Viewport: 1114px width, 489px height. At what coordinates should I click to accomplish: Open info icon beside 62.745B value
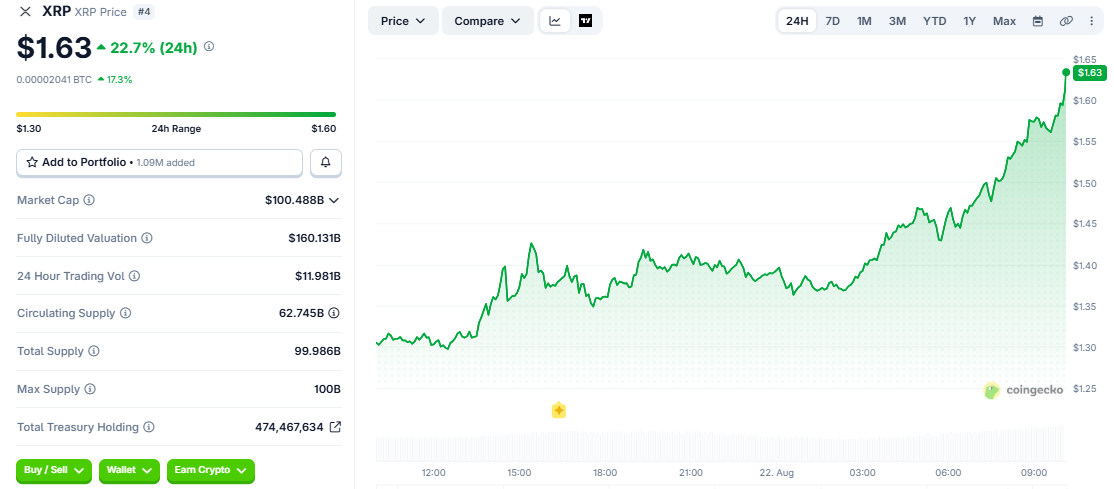(334, 313)
